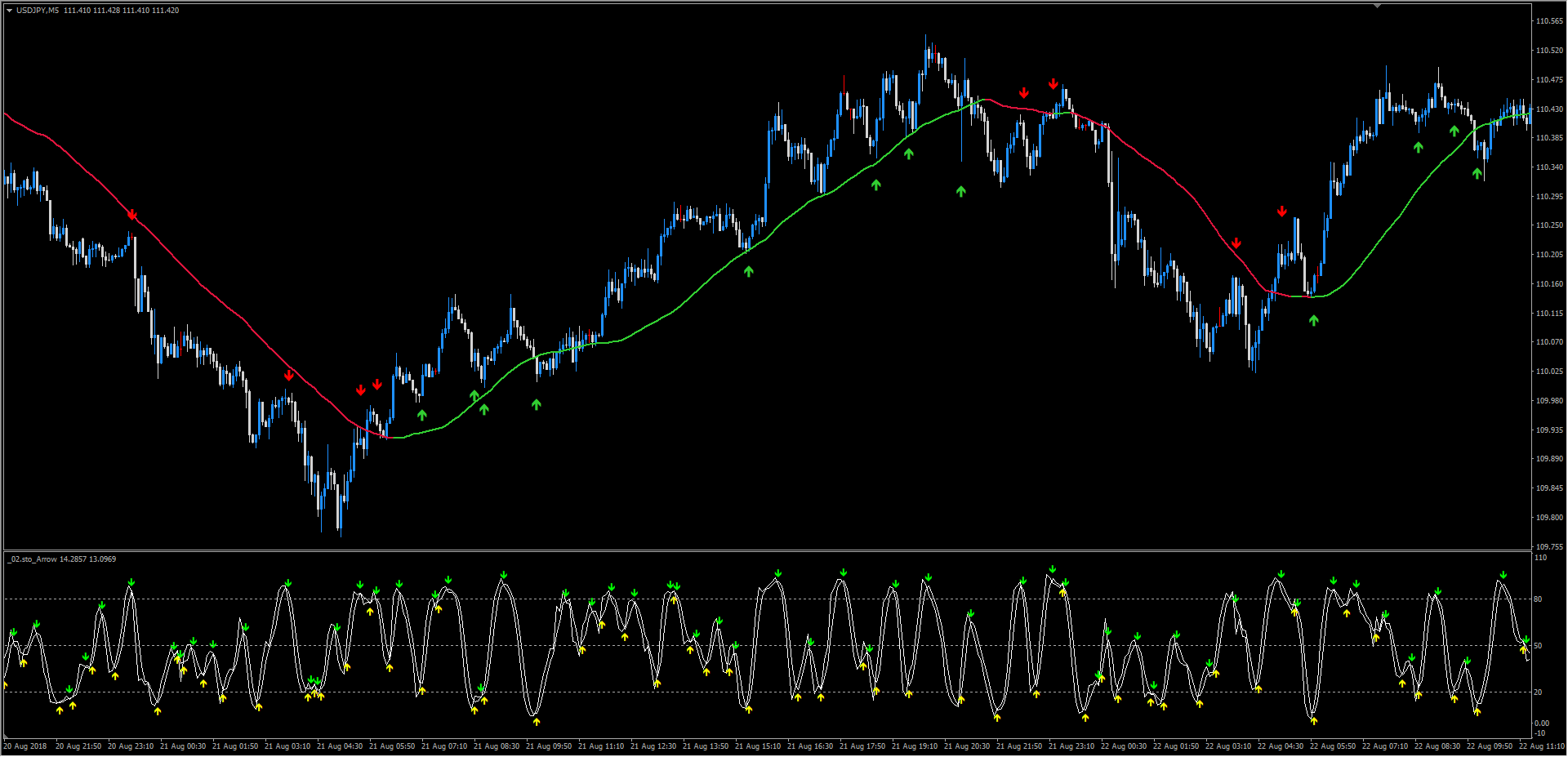This screenshot has width=1568, height=757.
Task: Select the _02.sto_Arrow indicator label
Action: 33,559
